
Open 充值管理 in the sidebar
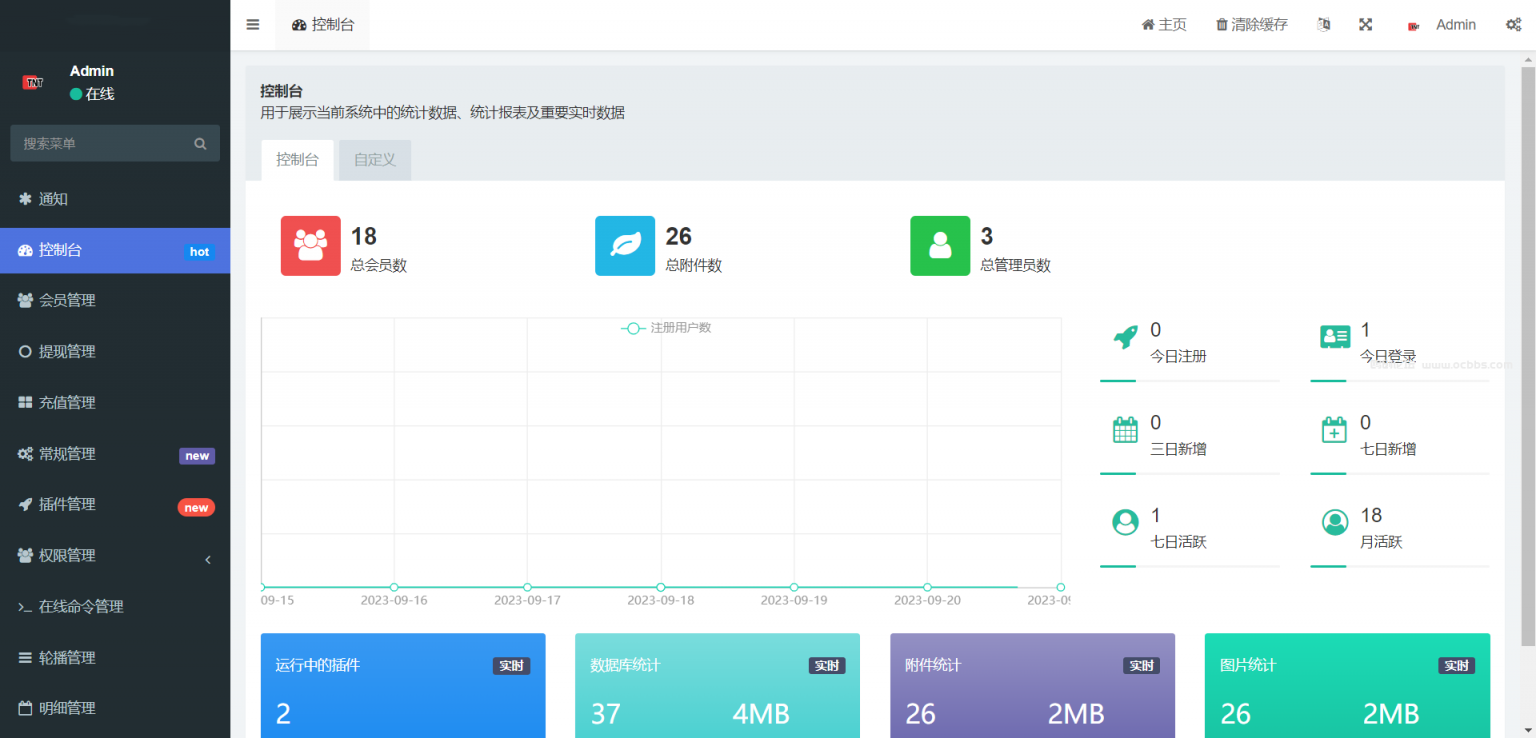click(x=115, y=402)
